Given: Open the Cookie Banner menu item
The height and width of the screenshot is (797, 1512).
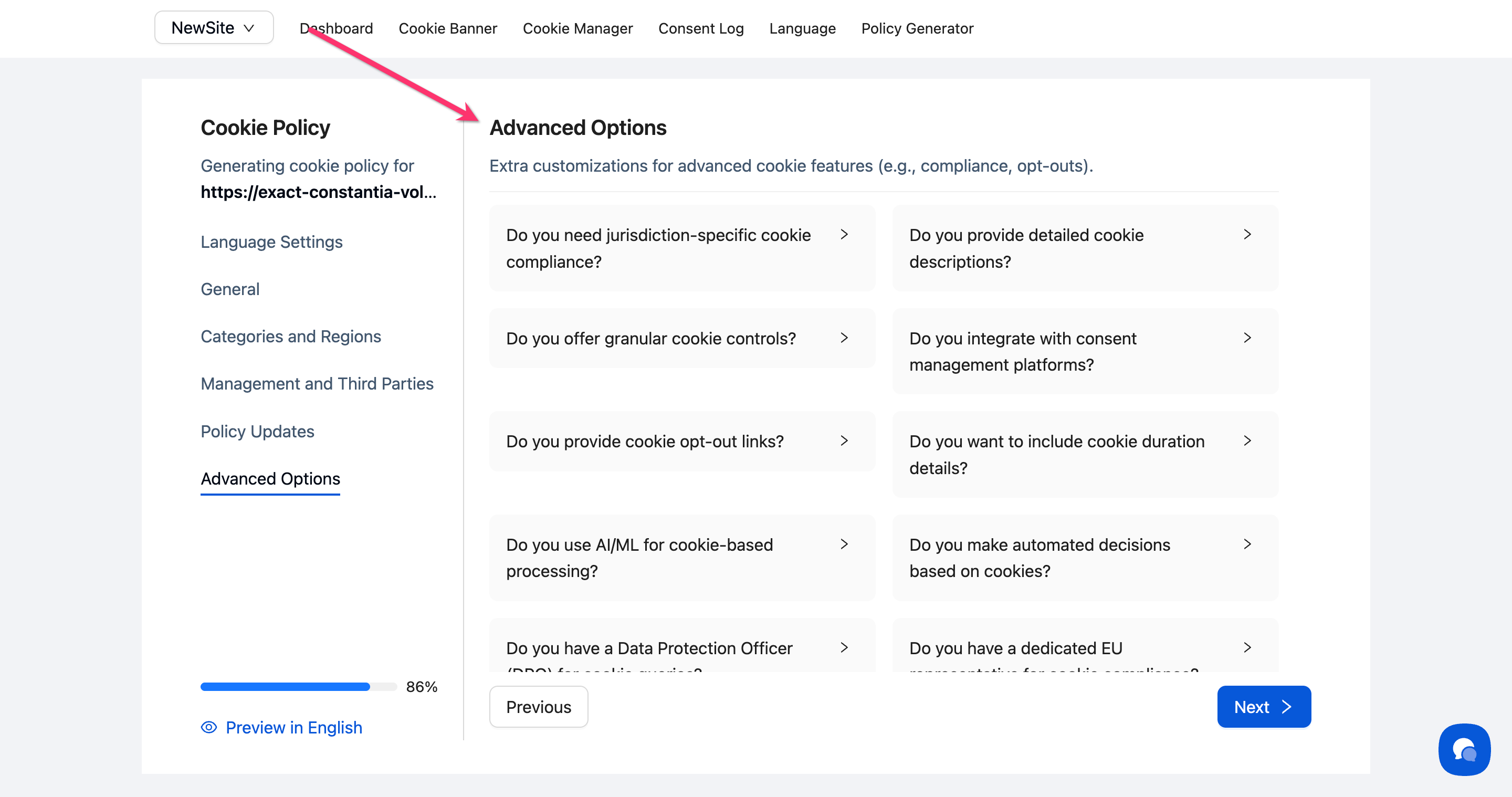Looking at the screenshot, I should [447, 28].
